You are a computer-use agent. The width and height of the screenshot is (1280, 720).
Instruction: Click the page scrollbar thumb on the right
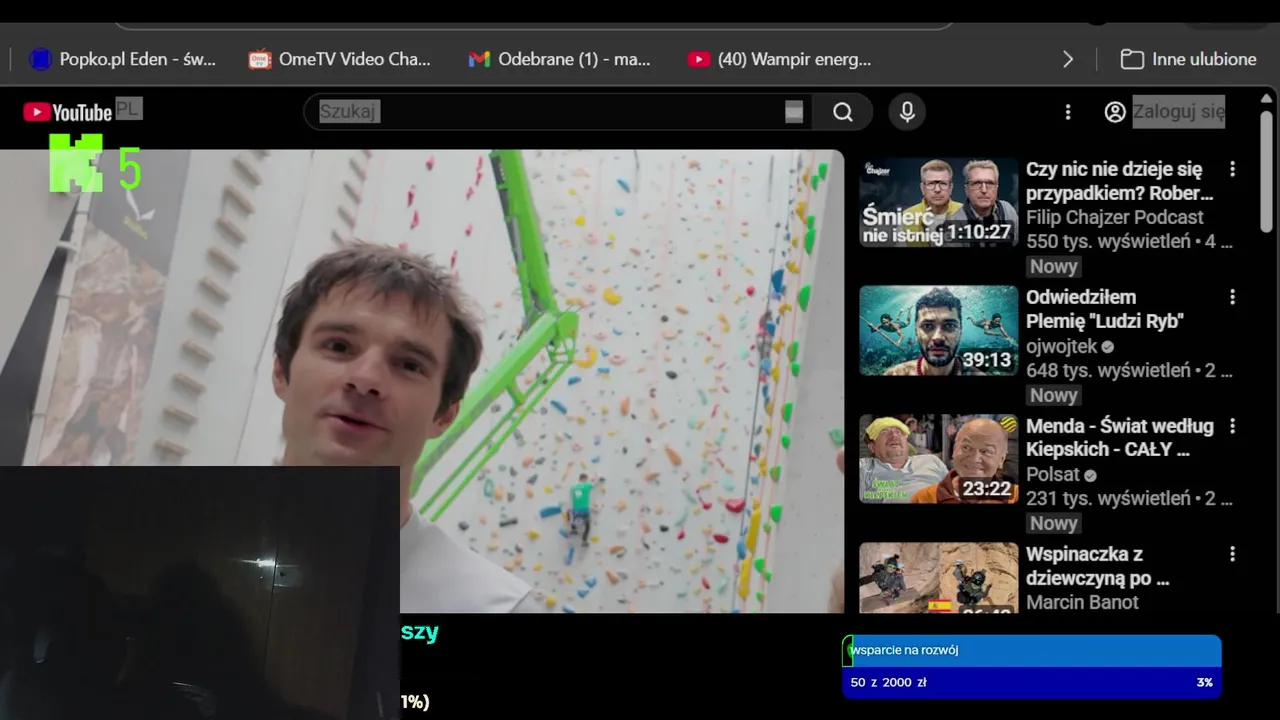tap(1267, 173)
